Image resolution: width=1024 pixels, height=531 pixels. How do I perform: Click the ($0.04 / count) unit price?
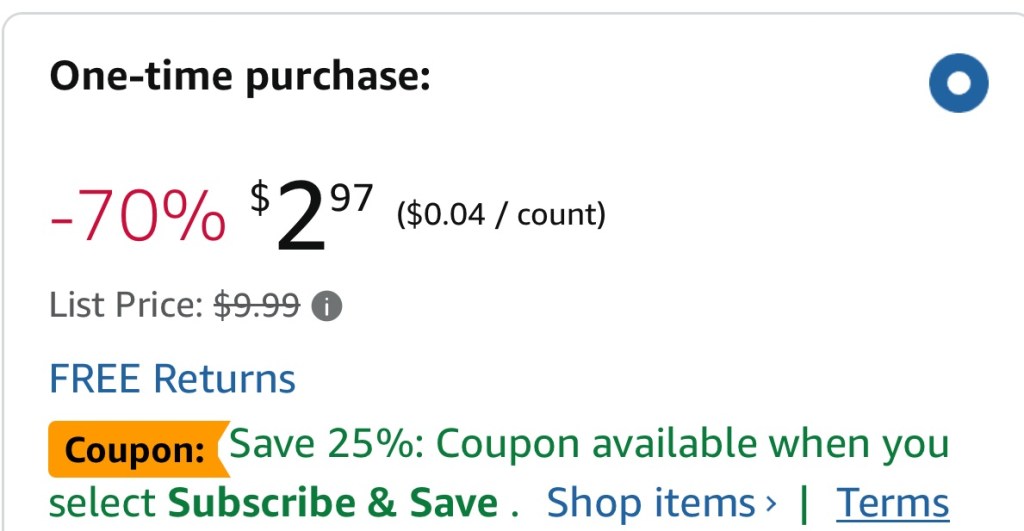click(x=501, y=214)
